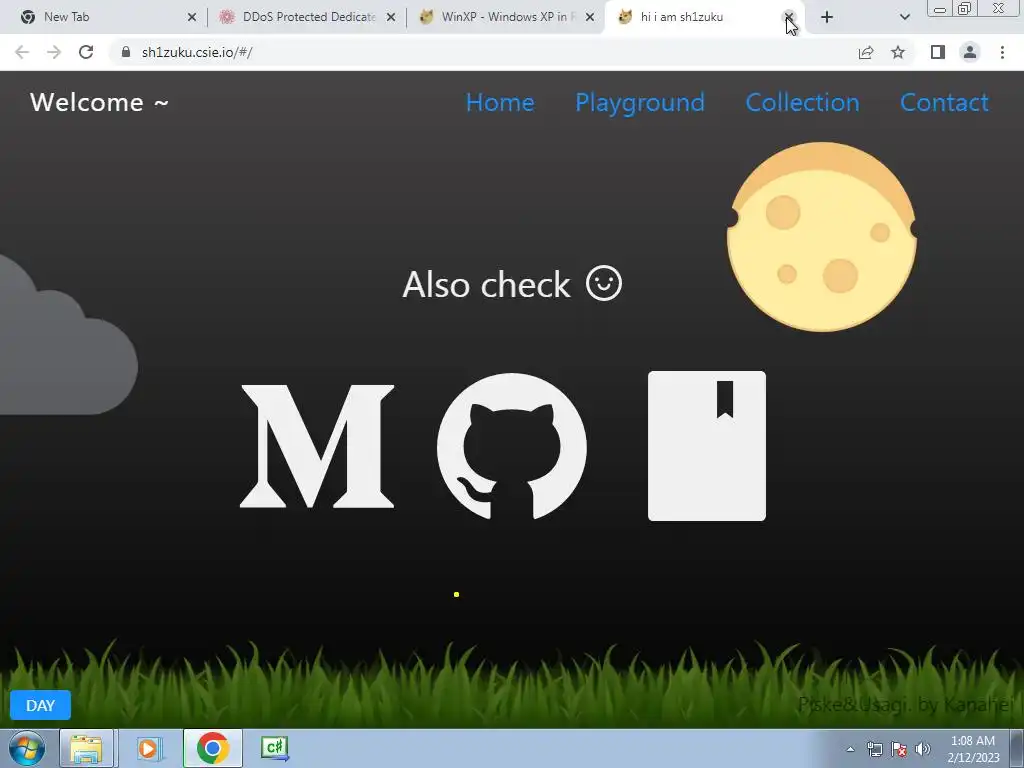Click the browser forward arrow

(x=54, y=52)
